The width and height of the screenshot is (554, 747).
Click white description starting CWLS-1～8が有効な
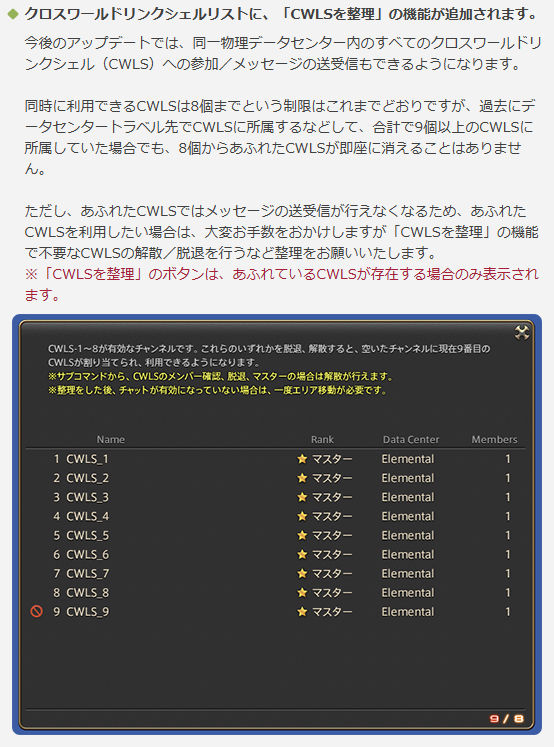click(269, 355)
